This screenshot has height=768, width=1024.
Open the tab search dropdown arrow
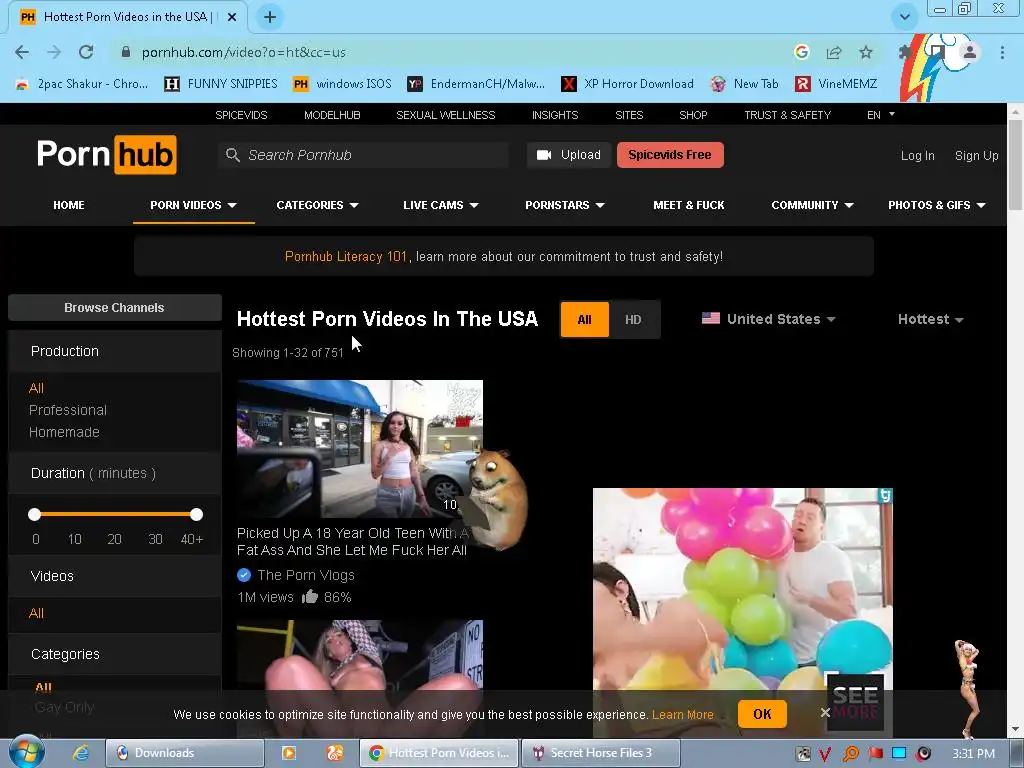tap(904, 16)
